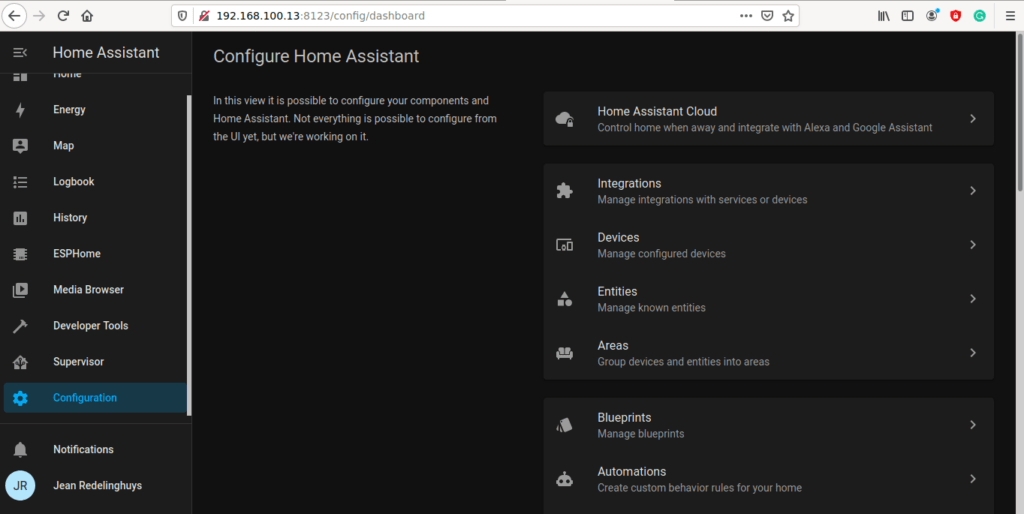1024x514 pixels.
Task: Click the Energy lightning bolt icon
Action: tap(20, 110)
